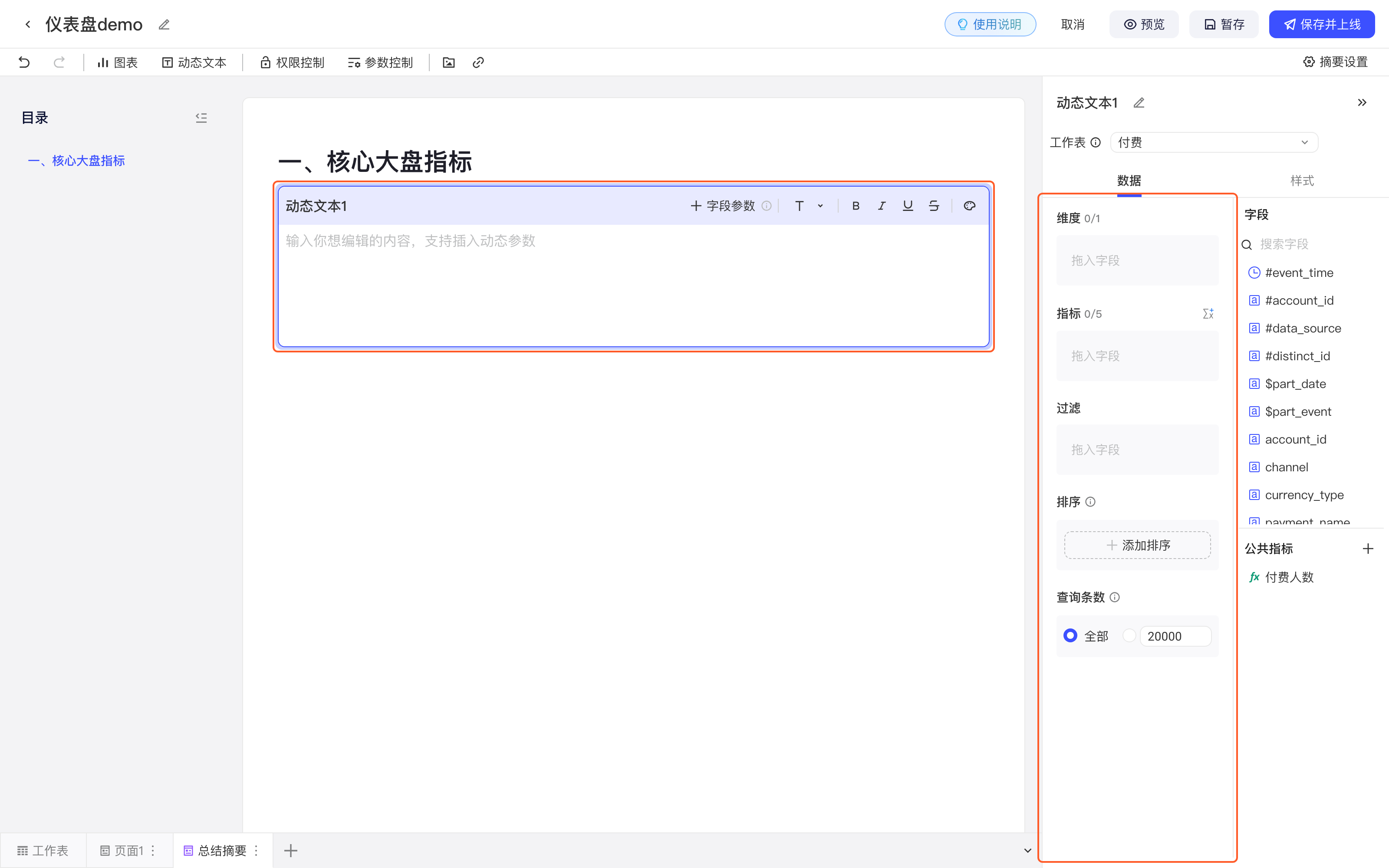This screenshot has height=868, width=1389.
Task: Select the 全部 radio option
Action: coord(1070,635)
